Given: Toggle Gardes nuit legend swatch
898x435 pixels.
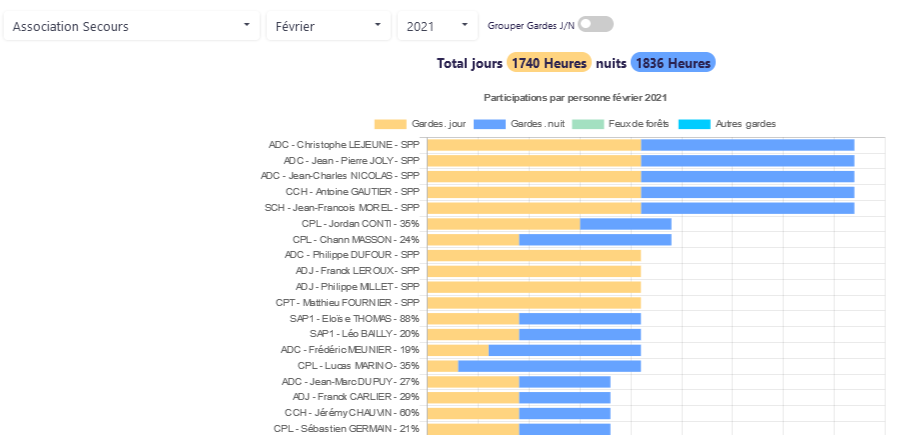Looking at the screenshot, I should (489, 124).
